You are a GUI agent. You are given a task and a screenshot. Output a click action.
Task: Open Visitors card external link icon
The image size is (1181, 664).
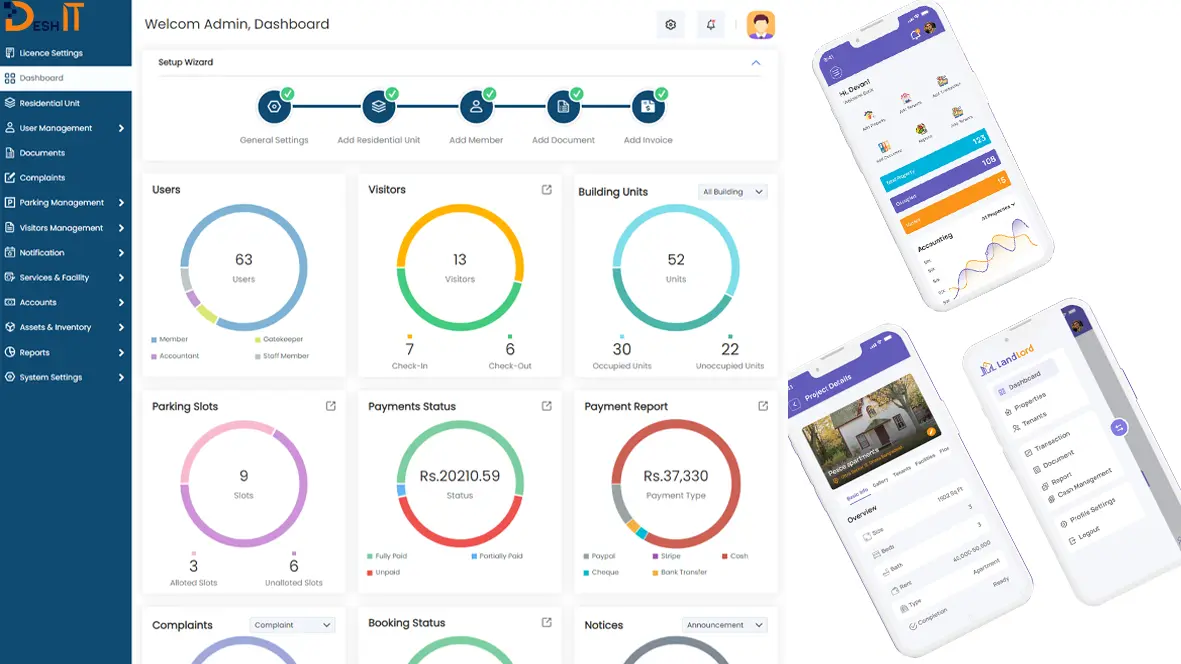tap(546, 190)
